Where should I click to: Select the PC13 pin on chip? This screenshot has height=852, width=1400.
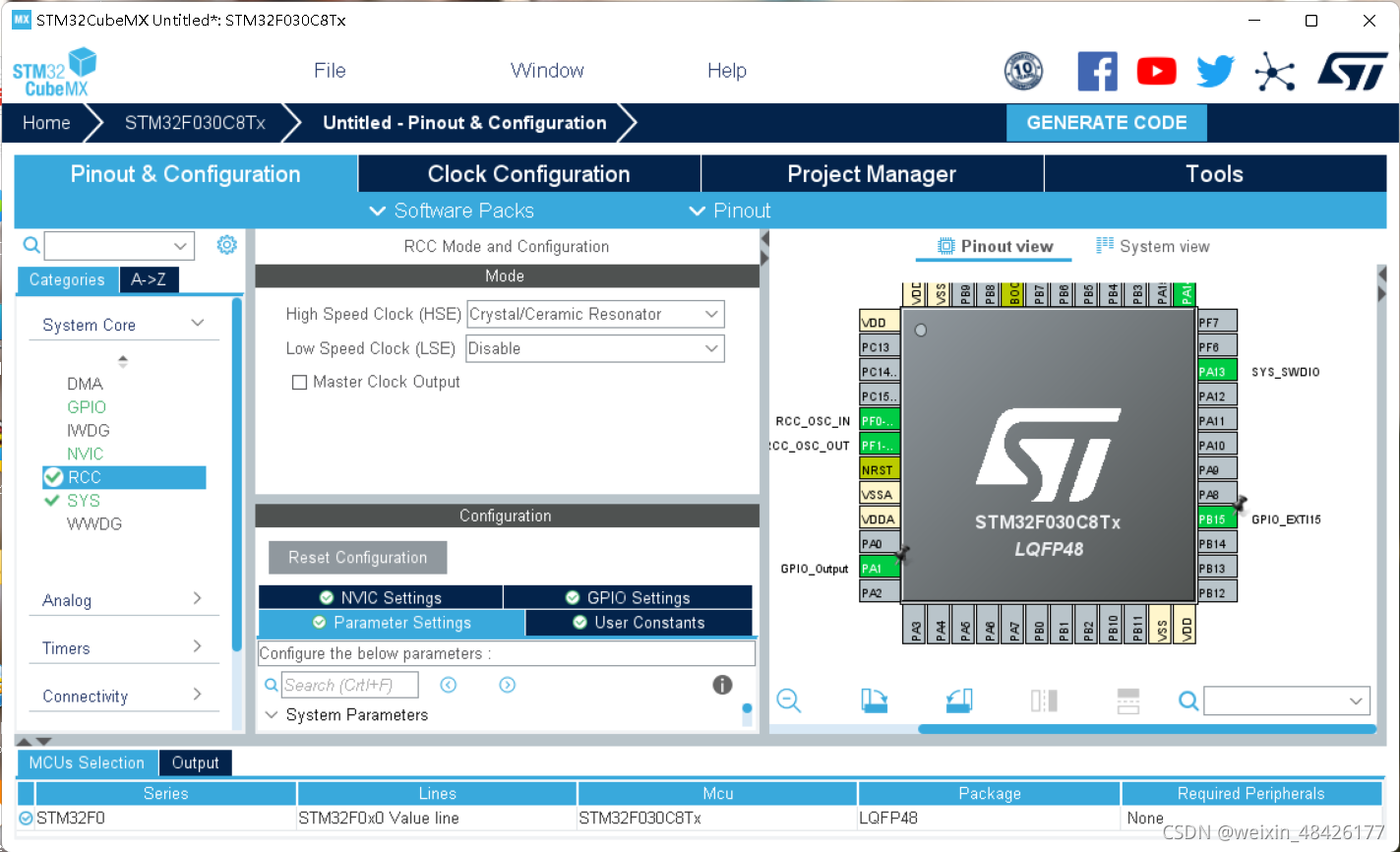pos(880,346)
